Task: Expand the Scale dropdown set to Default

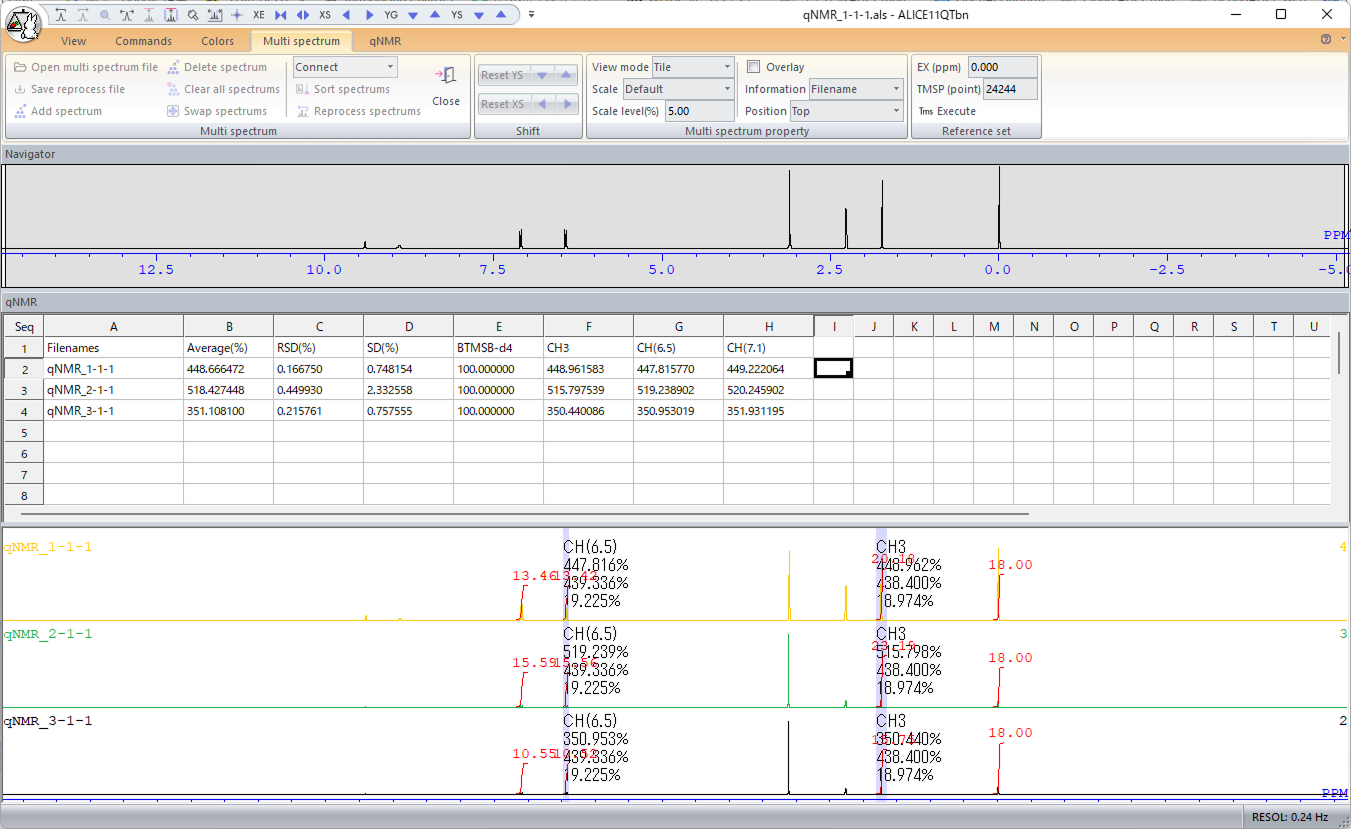Action: pos(677,89)
